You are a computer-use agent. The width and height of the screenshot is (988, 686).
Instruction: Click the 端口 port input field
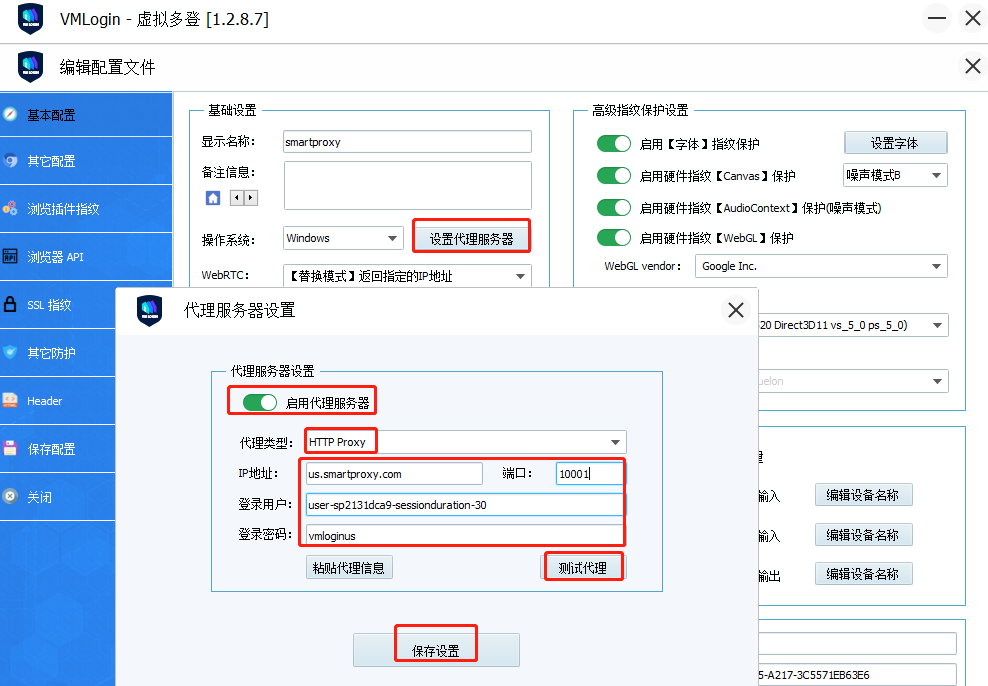[x=588, y=474]
